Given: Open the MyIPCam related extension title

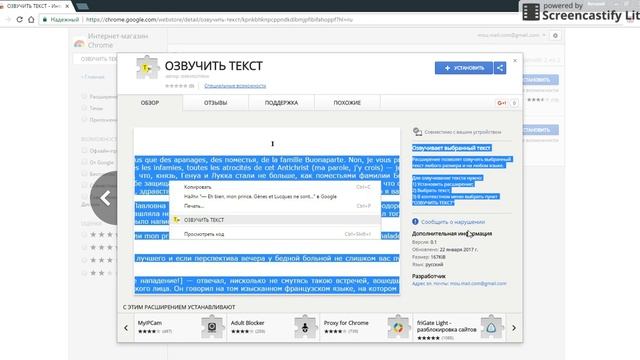Looking at the screenshot, I should (x=150, y=323).
